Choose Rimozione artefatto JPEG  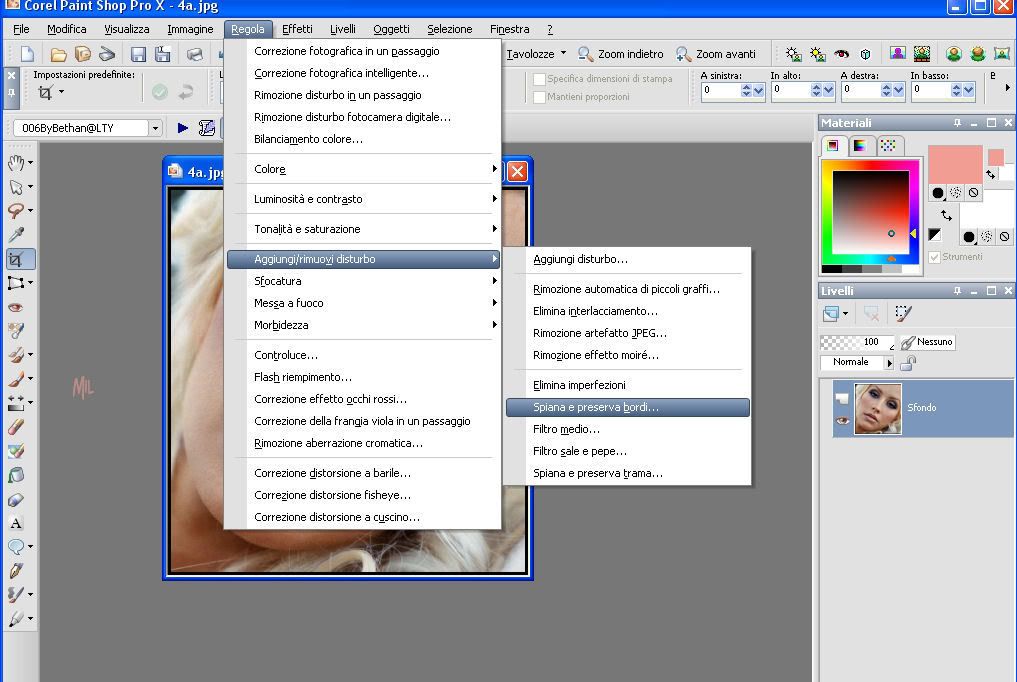(627, 333)
